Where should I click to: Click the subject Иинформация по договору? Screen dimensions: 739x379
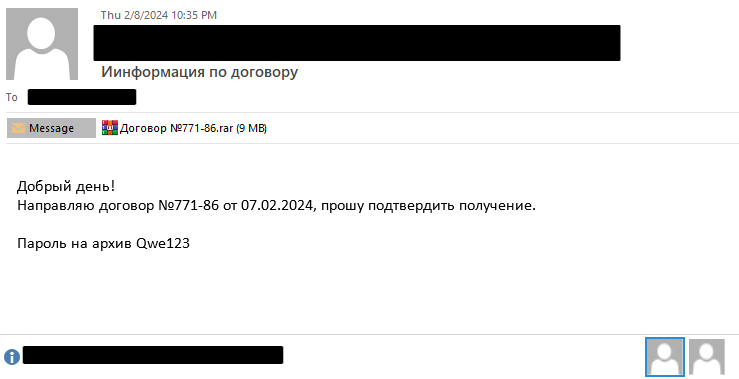point(199,72)
